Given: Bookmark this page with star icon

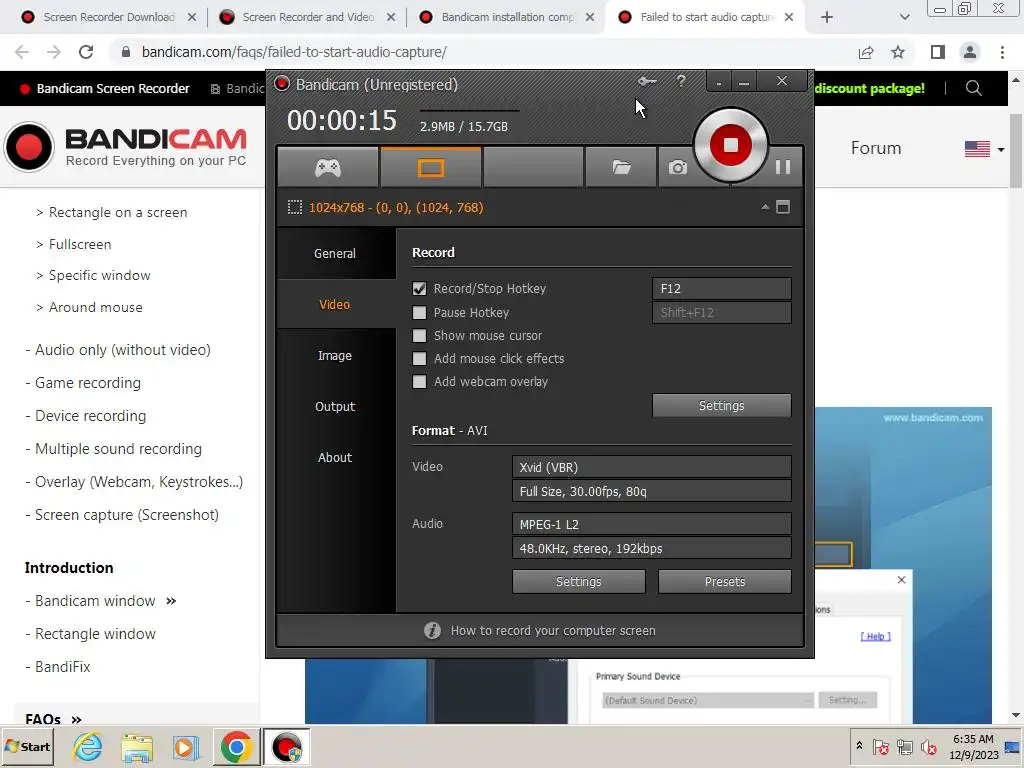Looking at the screenshot, I should 898,52.
